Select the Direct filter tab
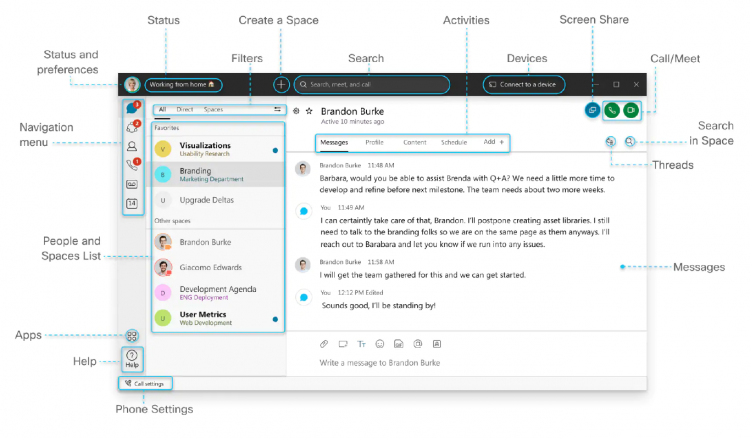 coord(185,109)
